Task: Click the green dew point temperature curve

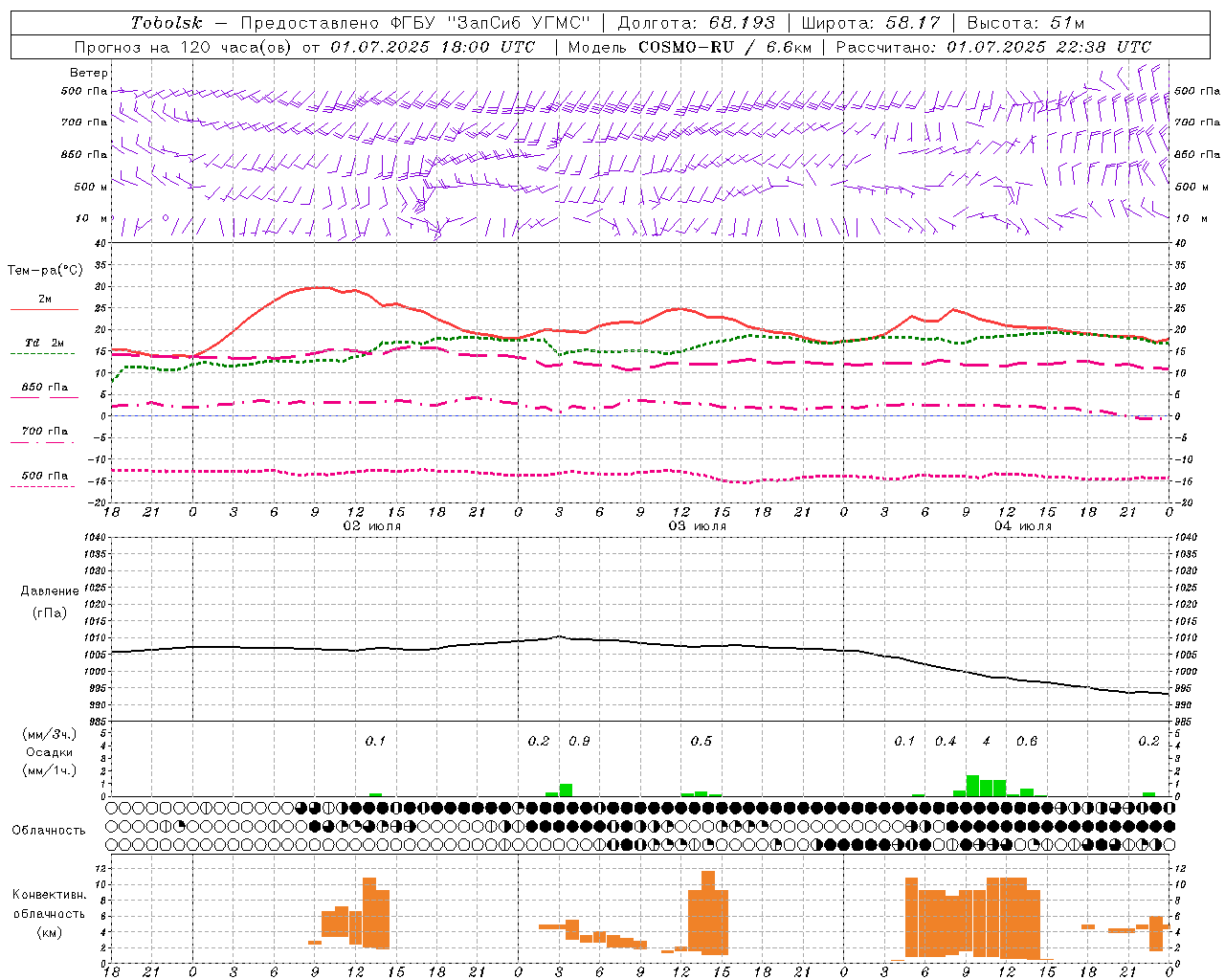Action: 641,350
